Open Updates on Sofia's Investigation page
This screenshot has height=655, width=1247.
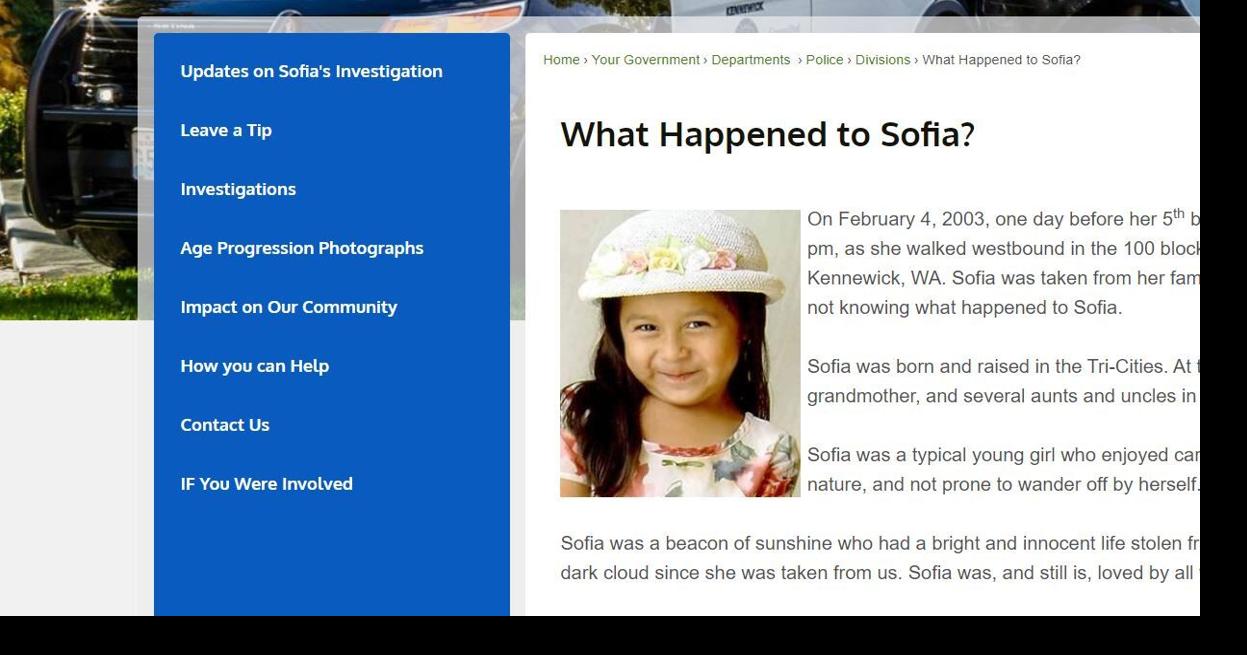[x=311, y=71]
